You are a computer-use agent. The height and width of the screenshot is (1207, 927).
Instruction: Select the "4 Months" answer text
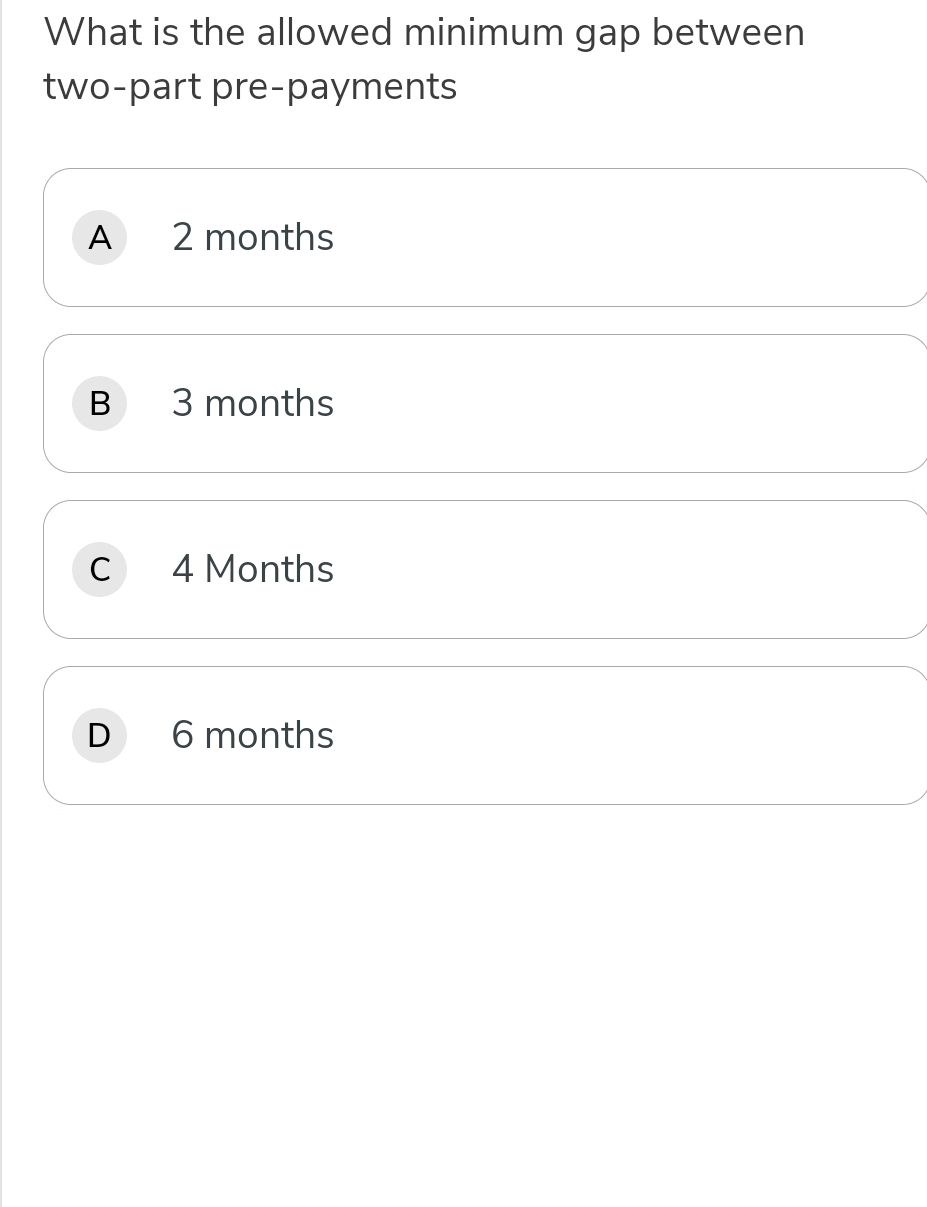(253, 570)
